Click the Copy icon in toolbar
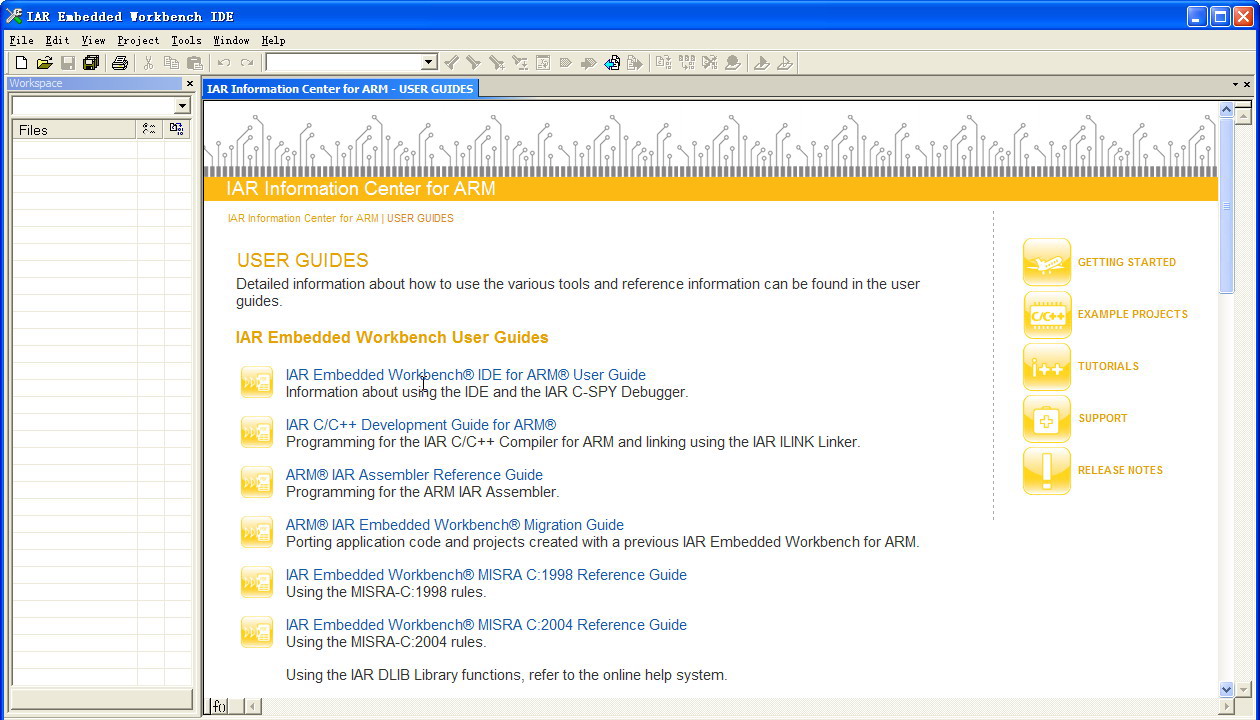The height and width of the screenshot is (720, 1260). click(171, 63)
